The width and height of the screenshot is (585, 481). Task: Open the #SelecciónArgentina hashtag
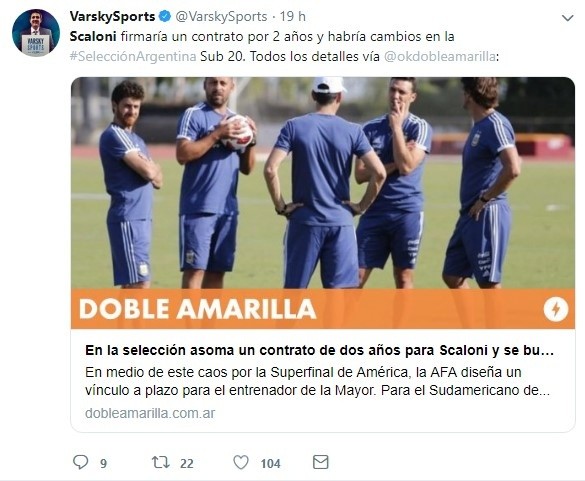click(x=133, y=56)
